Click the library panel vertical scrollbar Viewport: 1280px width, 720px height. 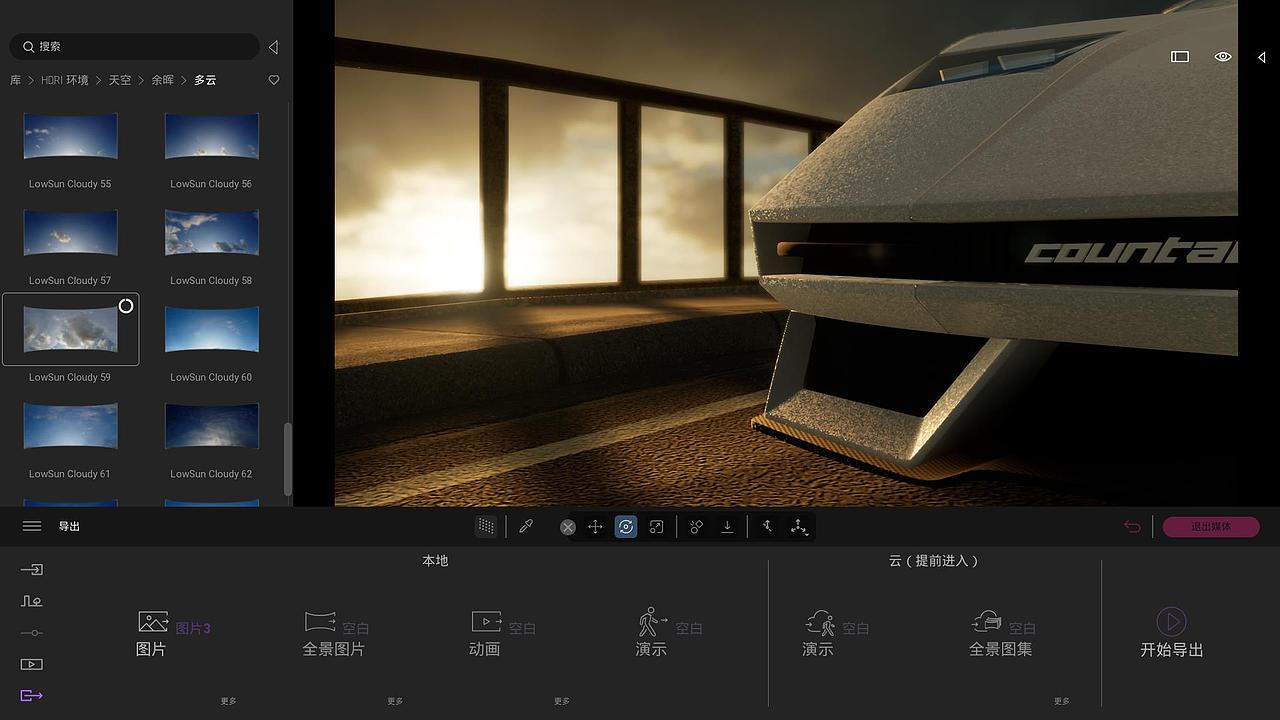pyautogui.click(x=288, y=458)
